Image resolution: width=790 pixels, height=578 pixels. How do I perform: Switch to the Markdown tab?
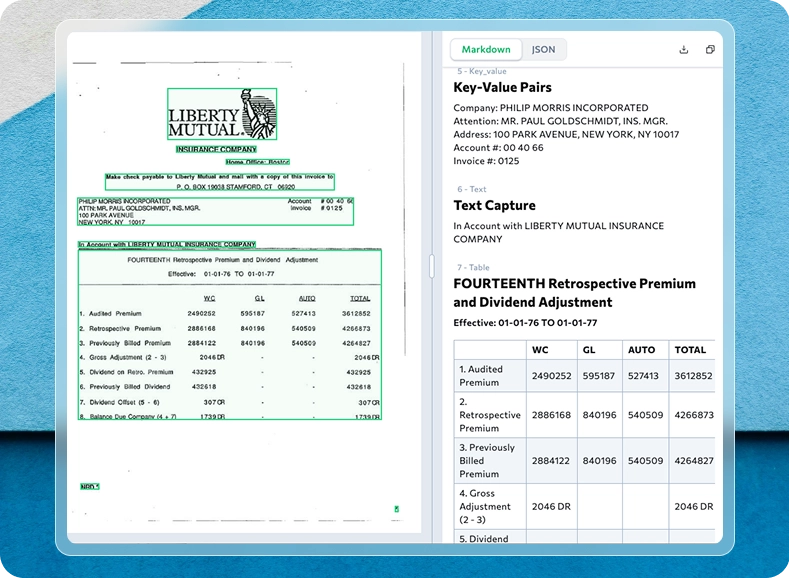point(486,49)
